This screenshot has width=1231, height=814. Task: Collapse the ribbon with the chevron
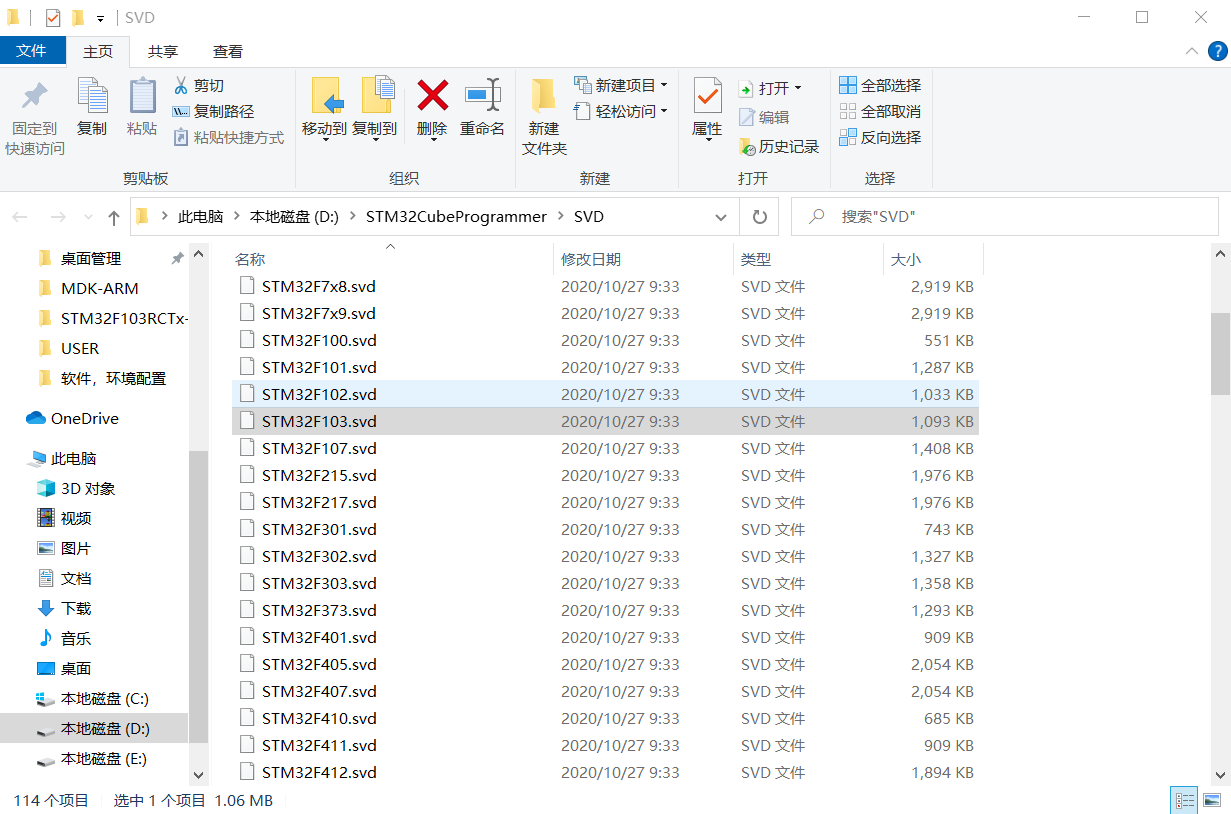coord(1191,51)
